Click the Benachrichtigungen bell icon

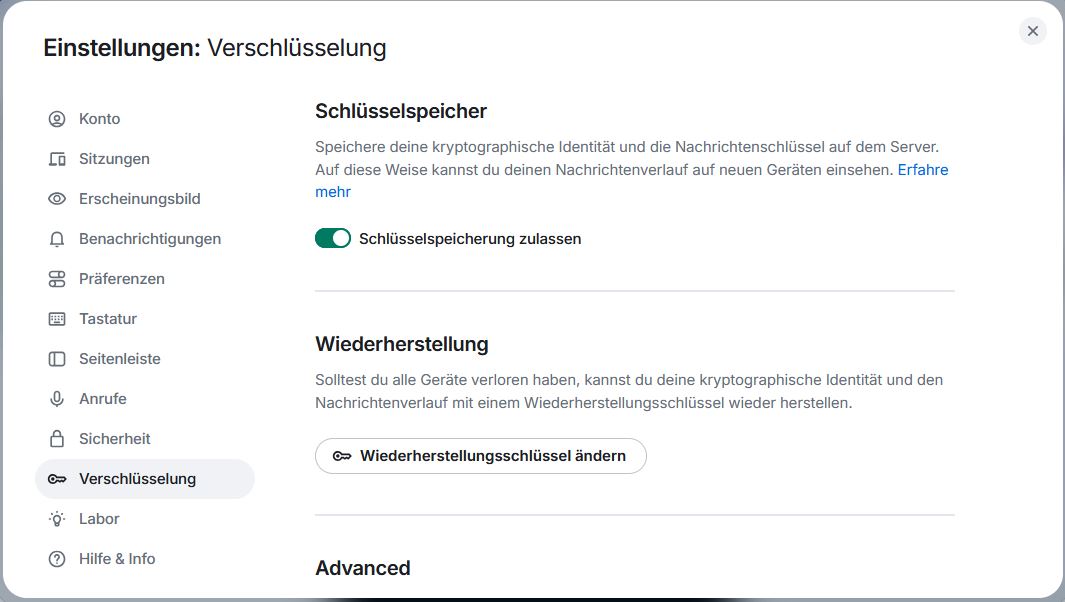57,239
